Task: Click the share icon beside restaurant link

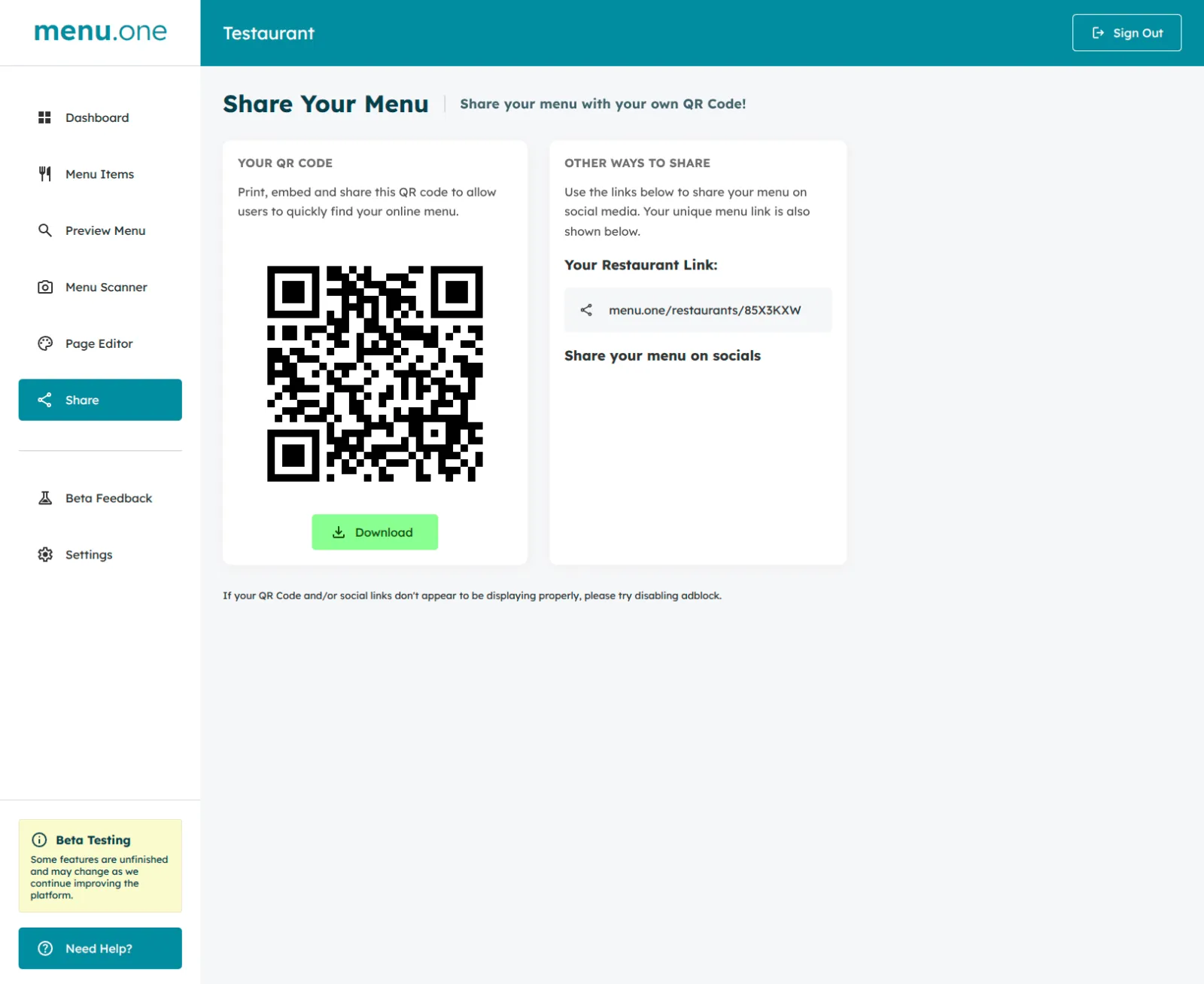Action: (586, 310)
